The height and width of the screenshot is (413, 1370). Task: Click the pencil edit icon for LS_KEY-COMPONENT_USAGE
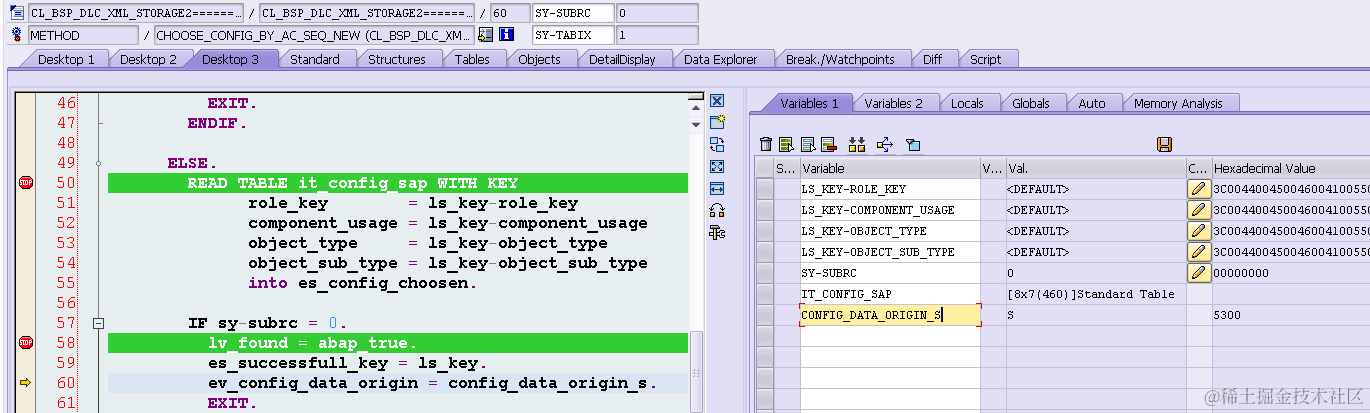coord(1198,210)
